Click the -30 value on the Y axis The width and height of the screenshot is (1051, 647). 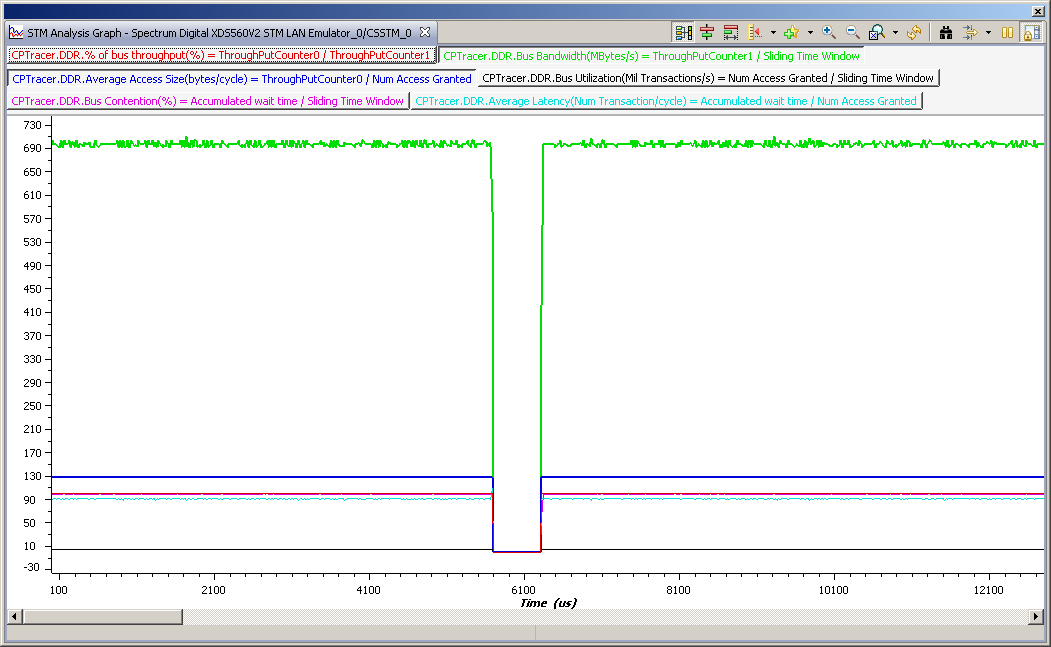point(32,567)
